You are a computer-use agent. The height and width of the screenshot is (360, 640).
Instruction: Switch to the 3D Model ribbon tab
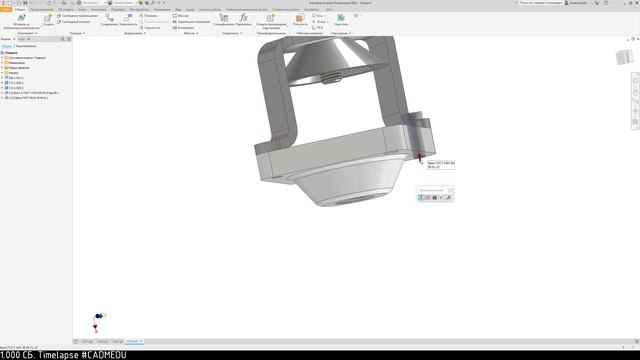(66, 9)
